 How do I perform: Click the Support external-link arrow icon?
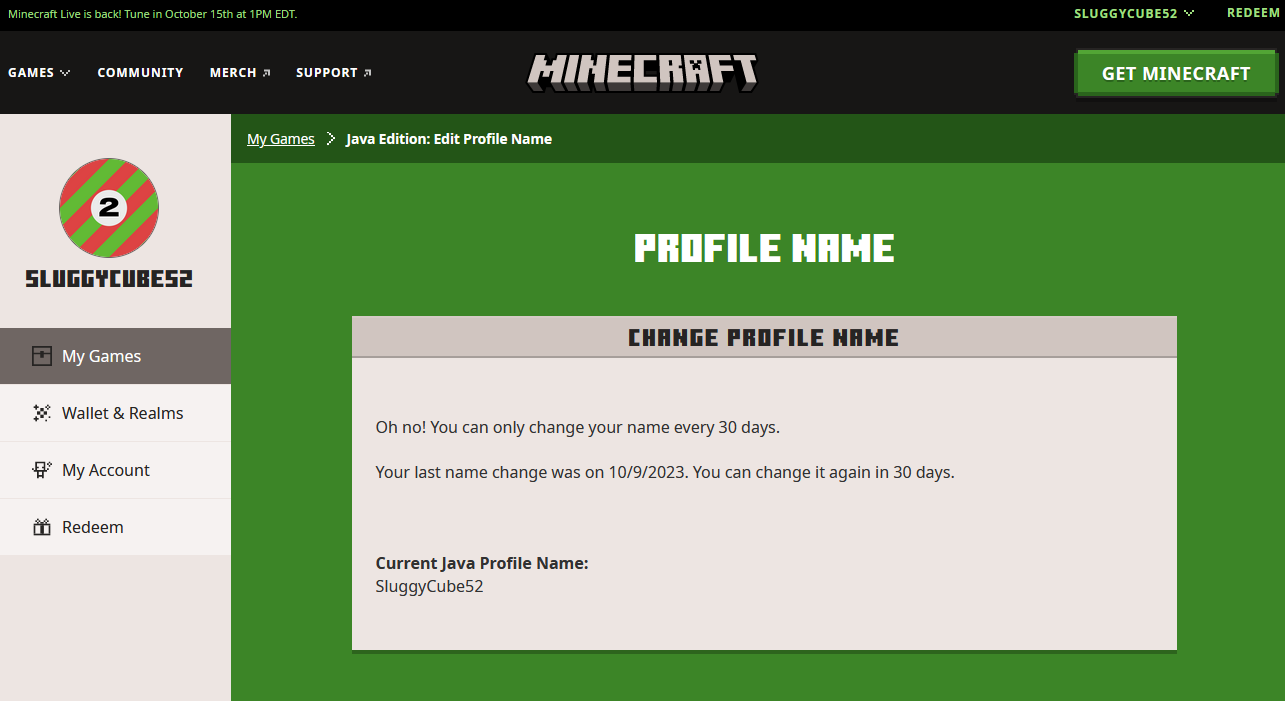(x=367, y=73)
